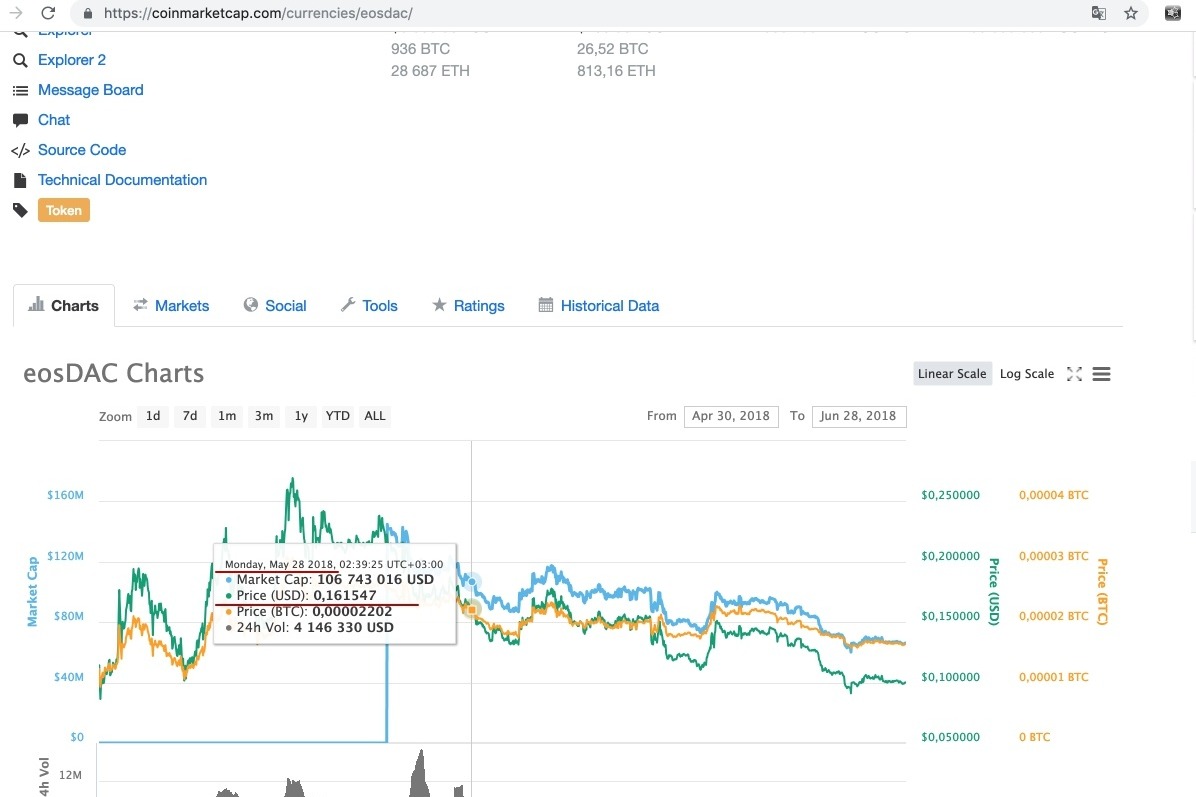1196x797 pixels.
Task: Click the magnifier icon next to Explorer 2
Action: [21, 60]
